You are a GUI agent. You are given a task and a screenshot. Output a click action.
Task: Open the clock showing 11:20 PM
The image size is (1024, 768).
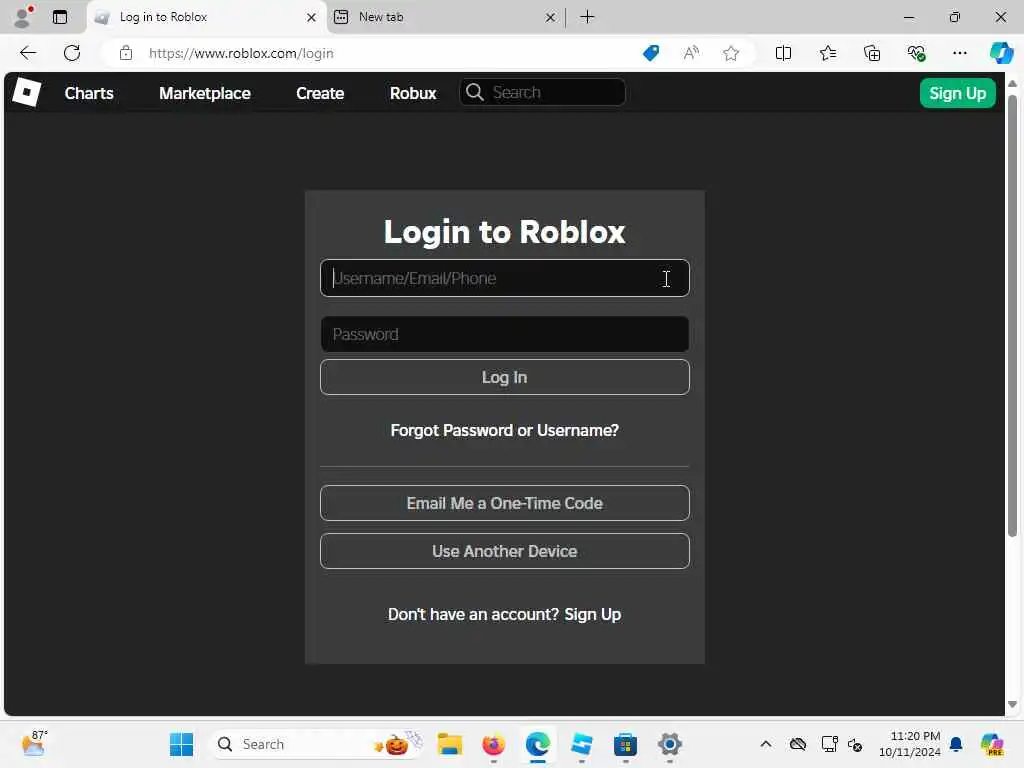(x=910, y=744)
